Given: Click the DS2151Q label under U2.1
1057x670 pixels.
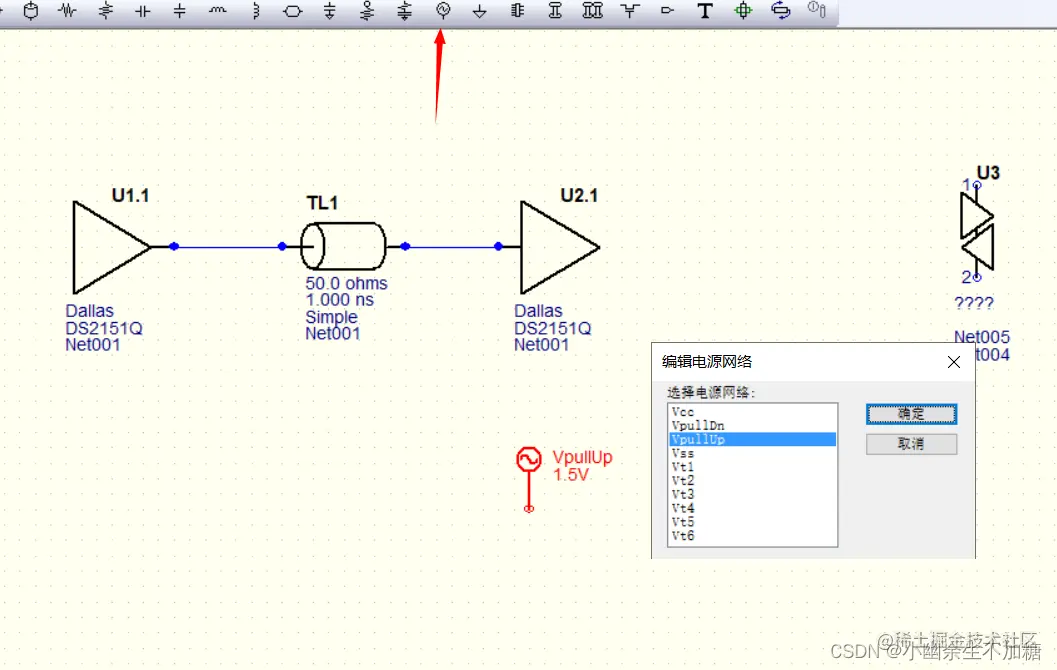Looking at the screenshot, I should click(x=553, y=328).
